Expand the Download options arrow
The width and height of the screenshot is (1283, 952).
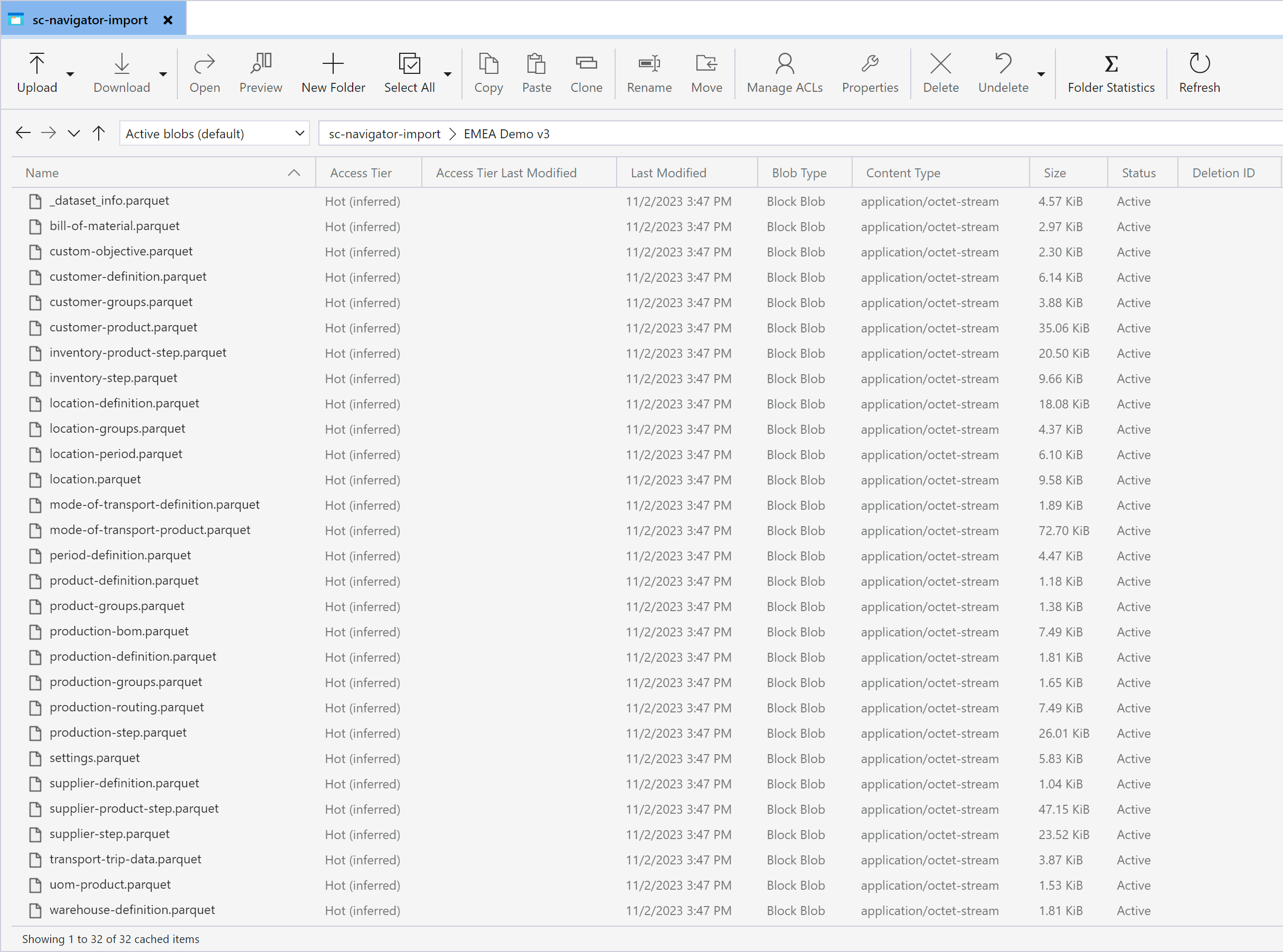click(x=163, y=74)
